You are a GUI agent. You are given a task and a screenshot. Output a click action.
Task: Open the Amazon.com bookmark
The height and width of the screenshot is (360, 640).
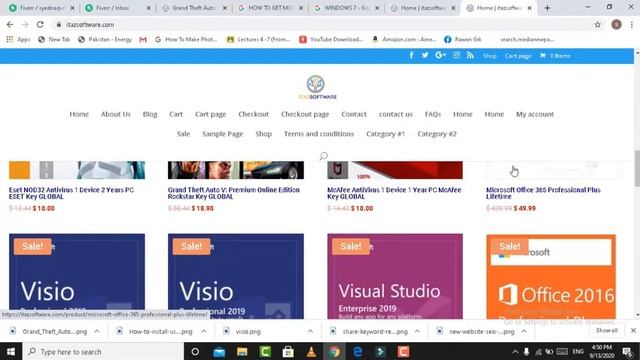(404, 40)
